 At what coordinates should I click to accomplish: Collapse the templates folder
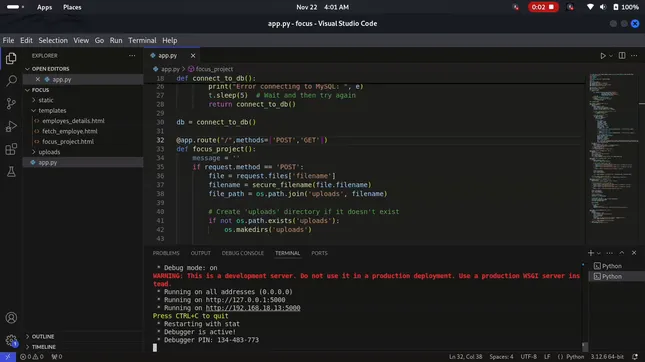pos(52,110)
